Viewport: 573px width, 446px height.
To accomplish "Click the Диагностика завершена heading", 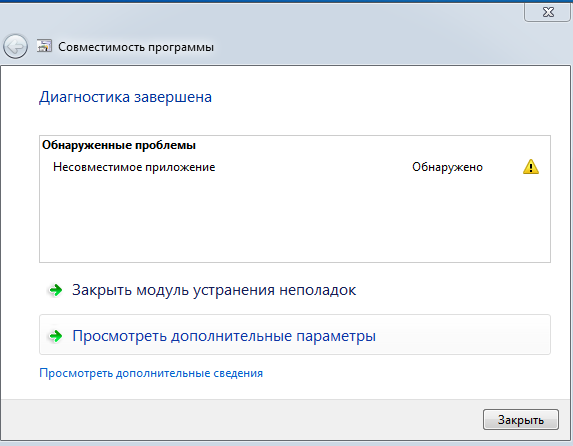I will (x=125, y=97).
